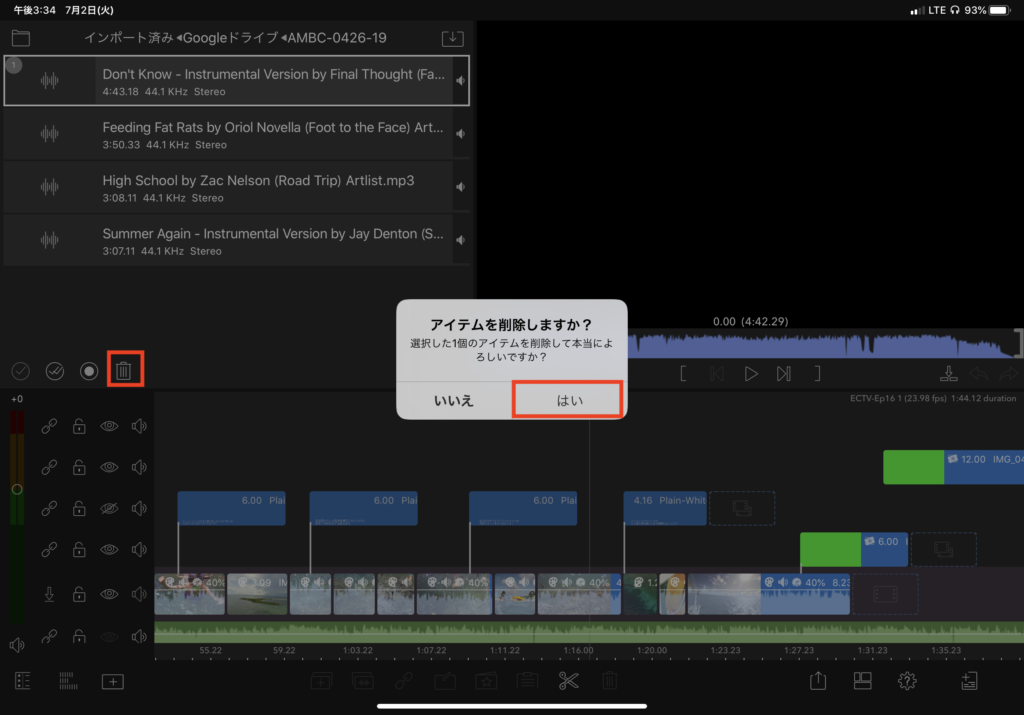Screen dimensions: 1024x715
Task: Show the hidden third track
Action: tap(109, 509)
